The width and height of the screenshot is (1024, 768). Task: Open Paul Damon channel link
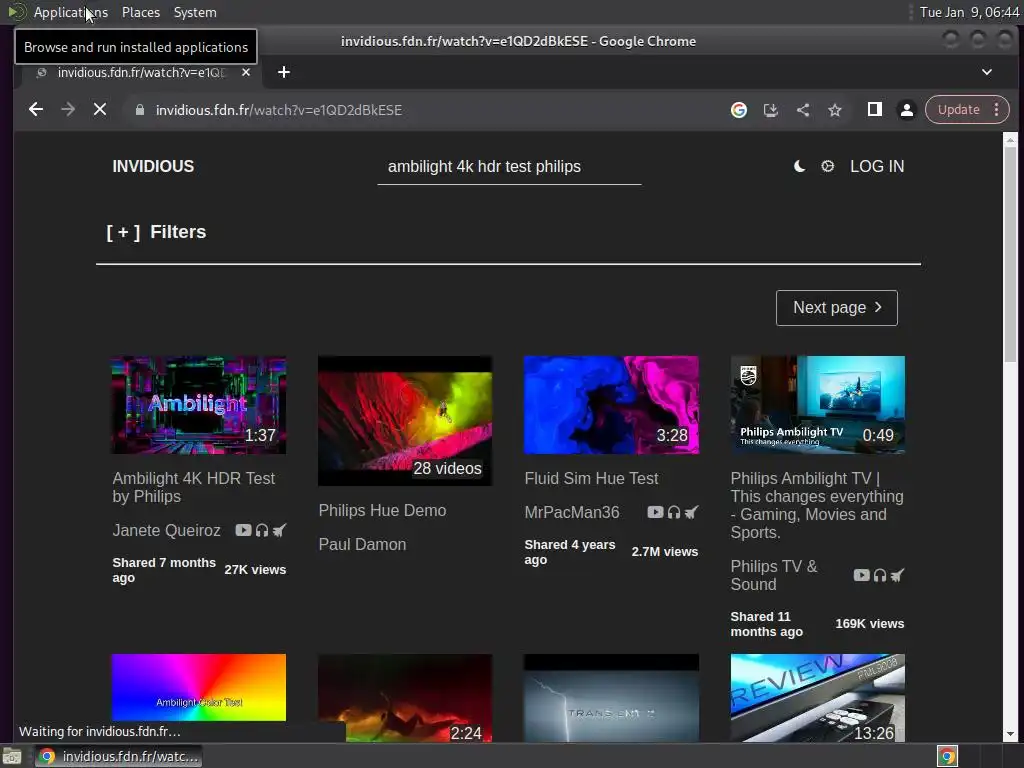pyautogui.click(x=362, y=545)
